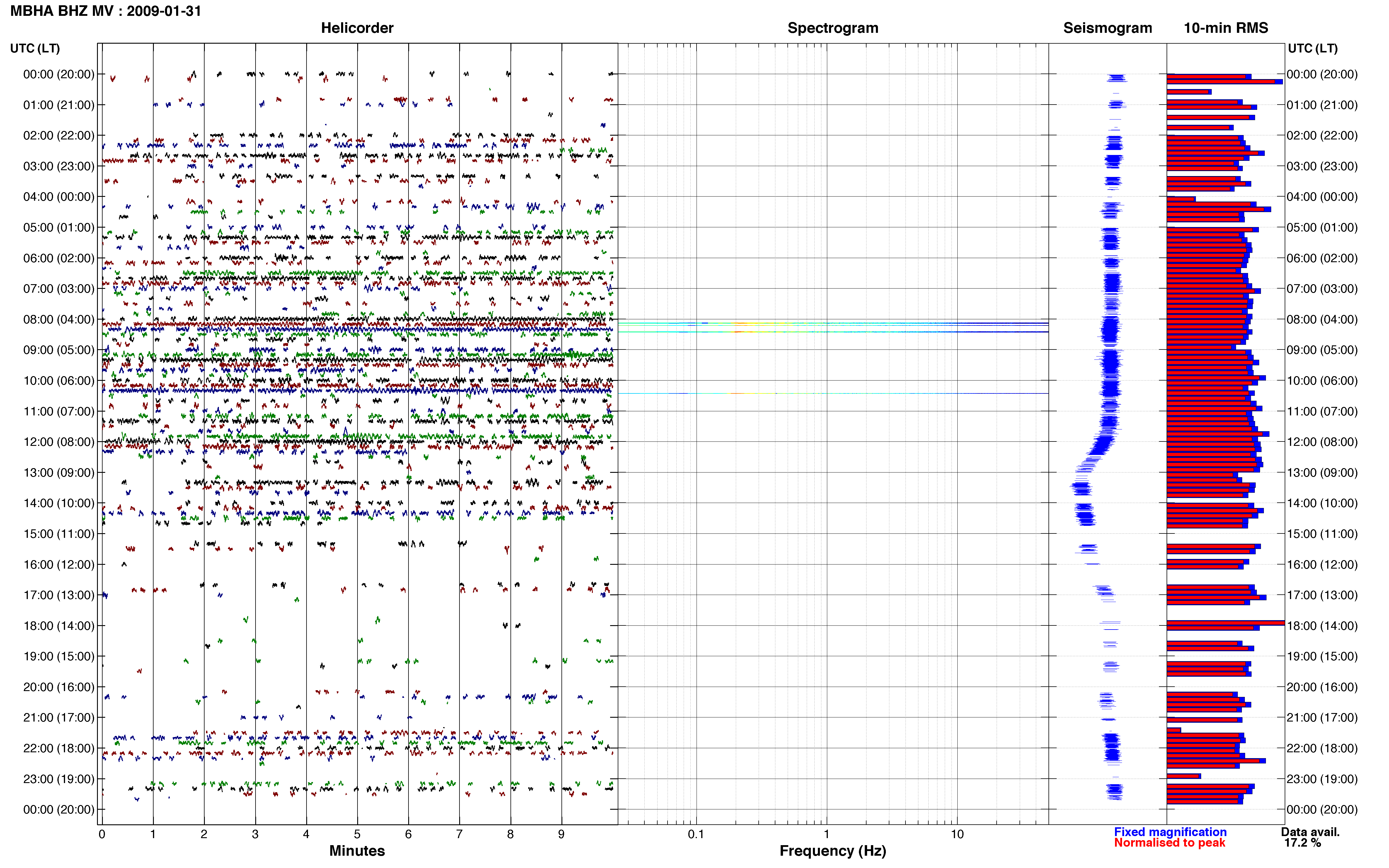Select the 'Helicorder' panel heading
This screenshot has width=1389, height=868.
pos(357,28)
